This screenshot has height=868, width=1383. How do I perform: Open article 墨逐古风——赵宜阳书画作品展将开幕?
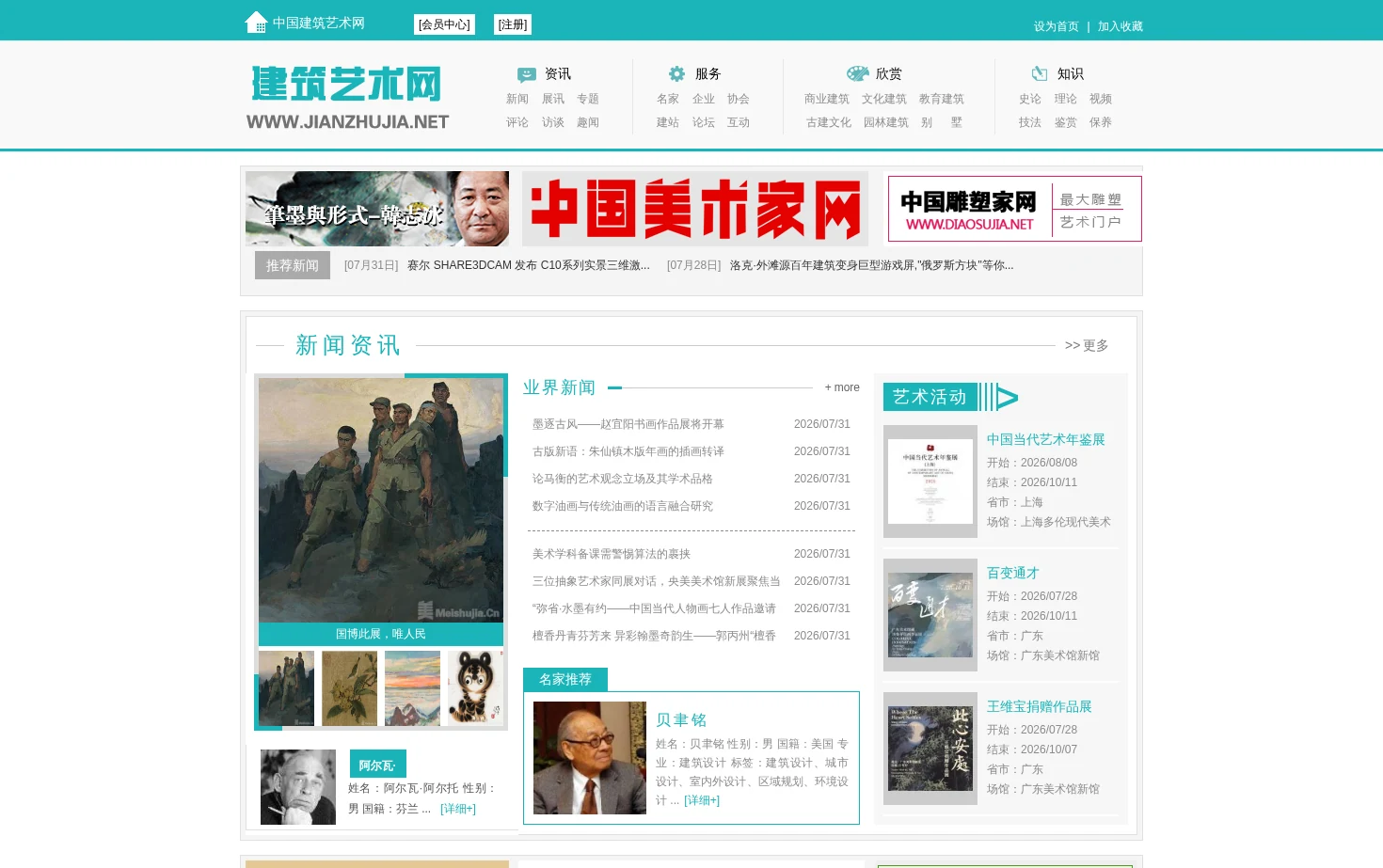[x=628, y=424]
